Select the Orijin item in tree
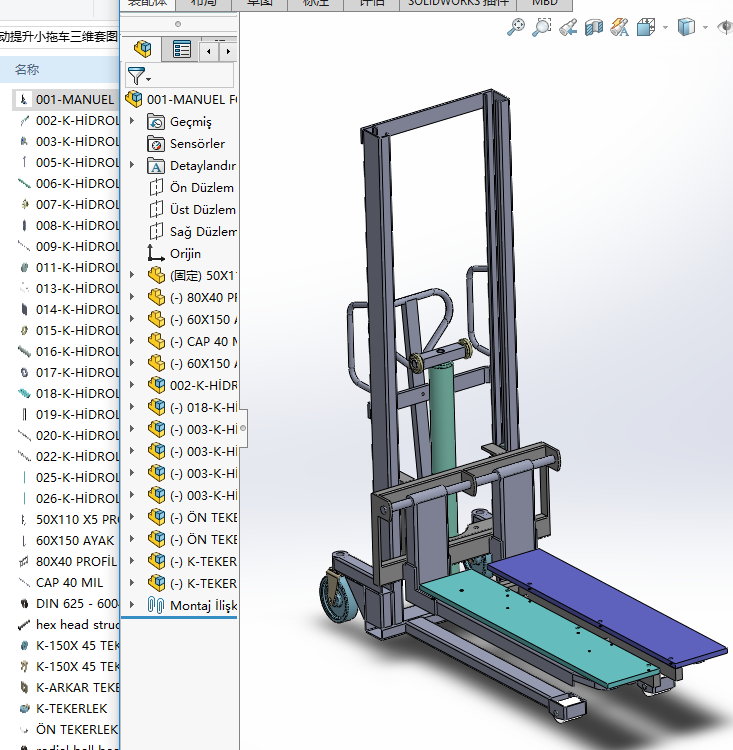 pyautogui.click(x=185, y=253)
